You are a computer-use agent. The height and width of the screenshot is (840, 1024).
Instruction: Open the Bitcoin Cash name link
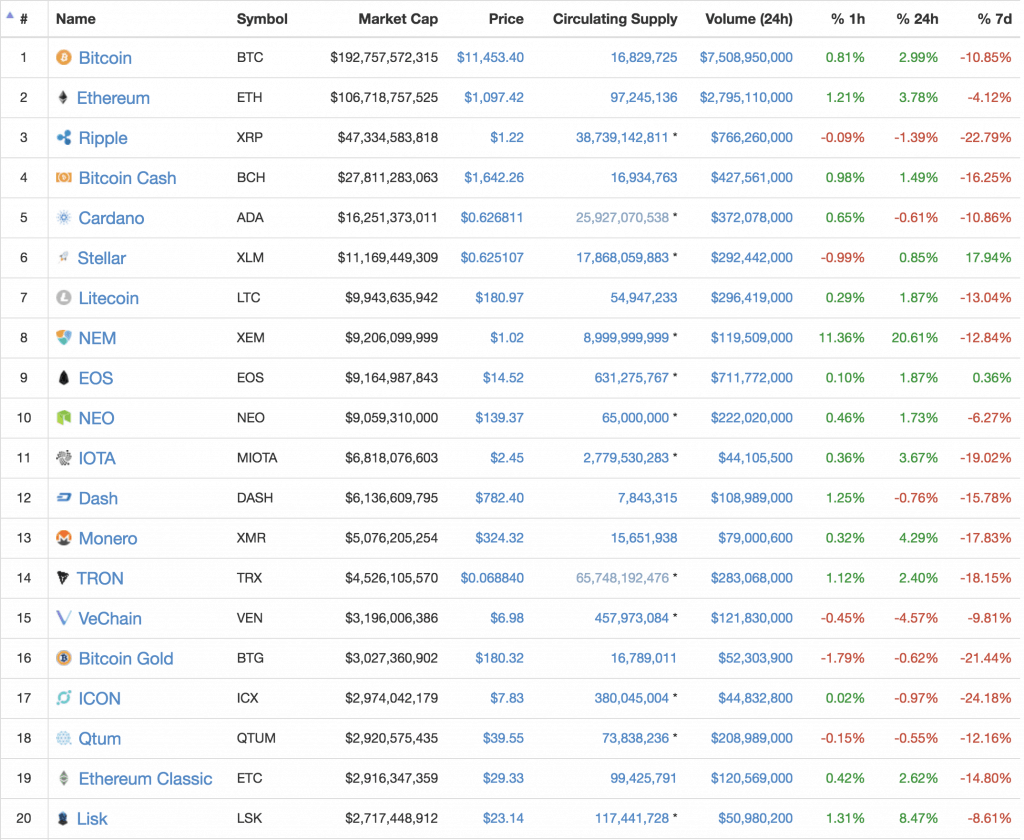pos(127,178)
